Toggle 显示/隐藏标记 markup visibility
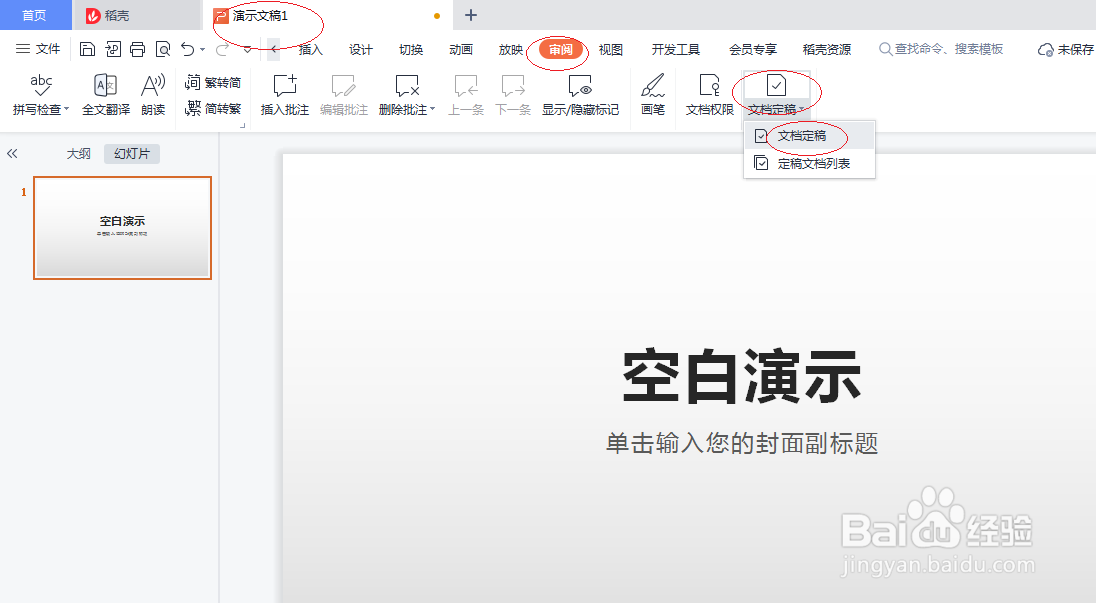 [580, 94]
